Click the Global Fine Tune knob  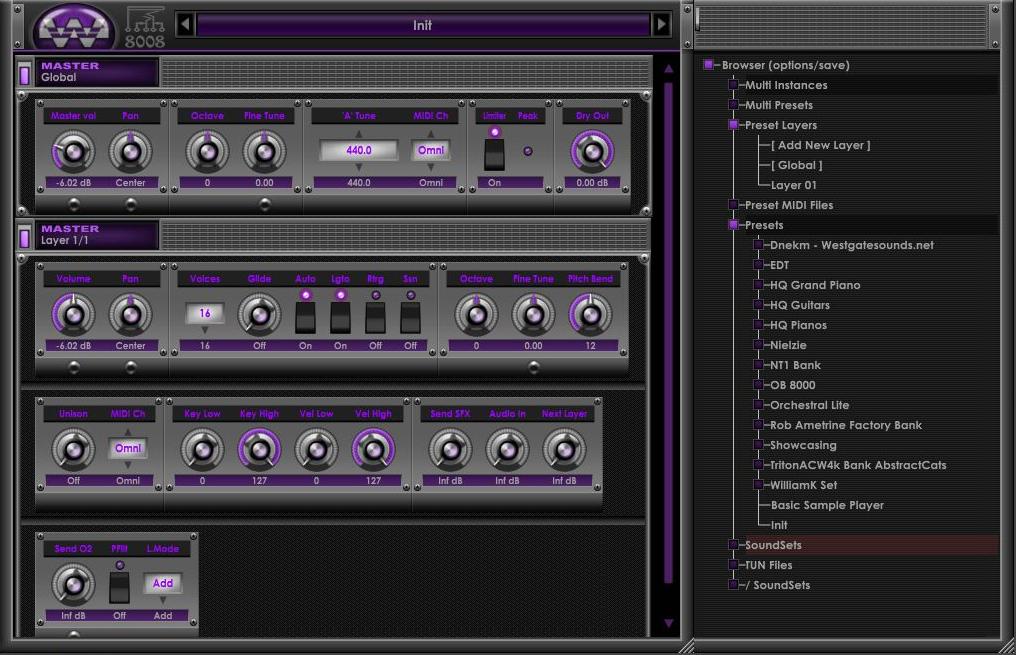[x=264, y=152]
